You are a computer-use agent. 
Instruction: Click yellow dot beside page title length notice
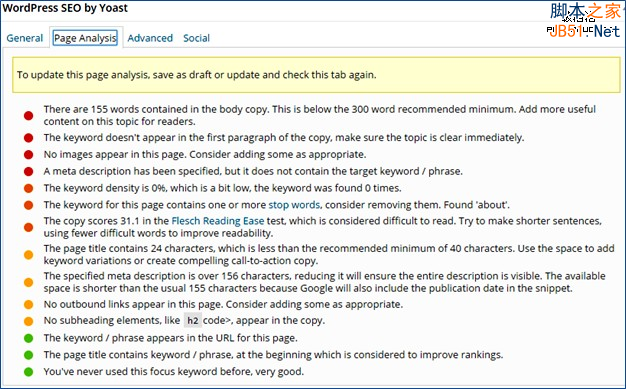(28, 254)
